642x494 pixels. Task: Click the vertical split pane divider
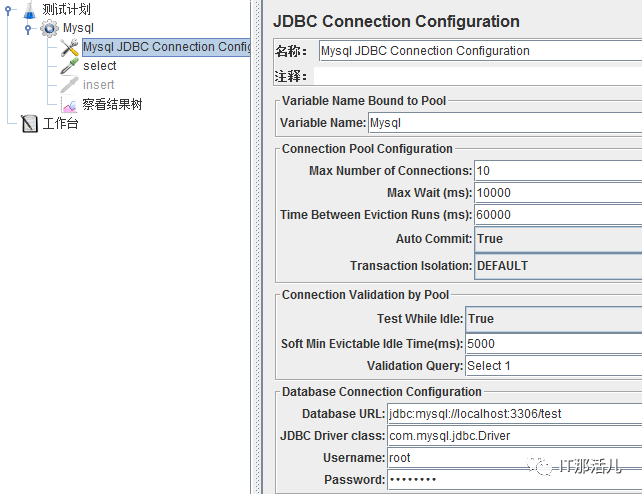point(257,247)
